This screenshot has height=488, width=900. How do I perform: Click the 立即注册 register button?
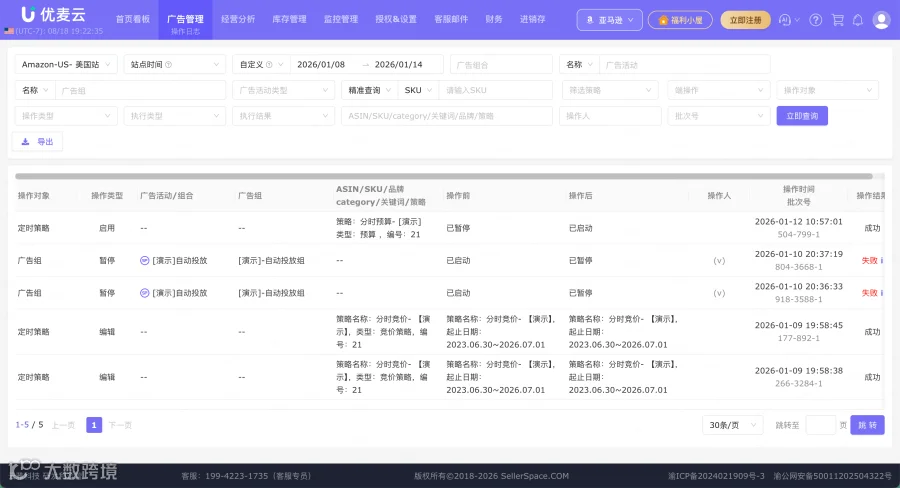pos(745,20)
